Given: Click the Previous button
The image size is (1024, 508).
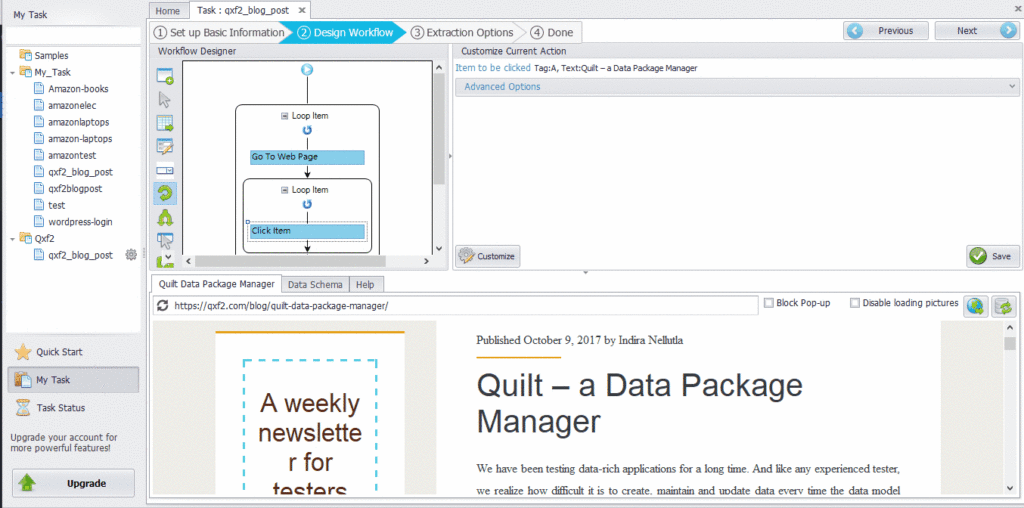Looking at the screenshot, I should 887,31.
